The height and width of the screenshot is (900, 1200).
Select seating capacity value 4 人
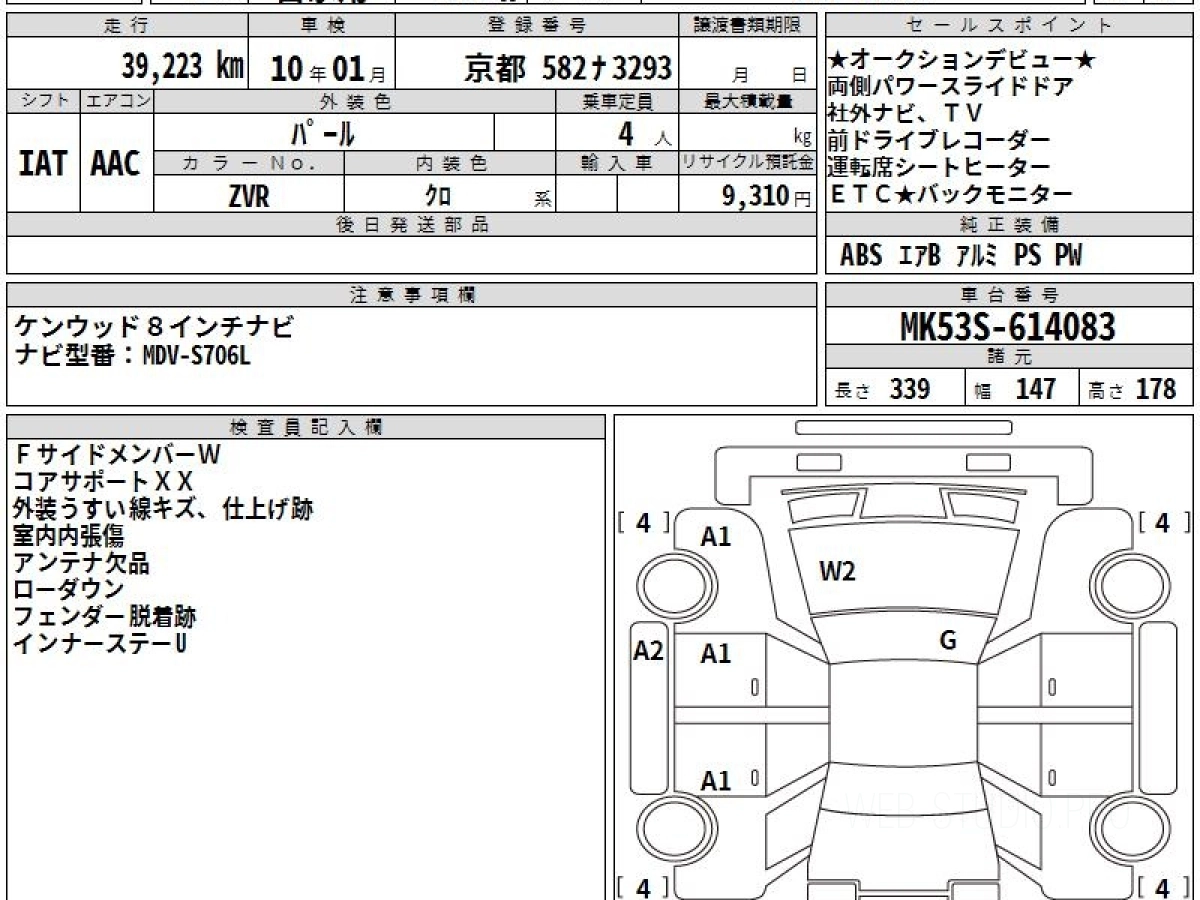[643, 132]
